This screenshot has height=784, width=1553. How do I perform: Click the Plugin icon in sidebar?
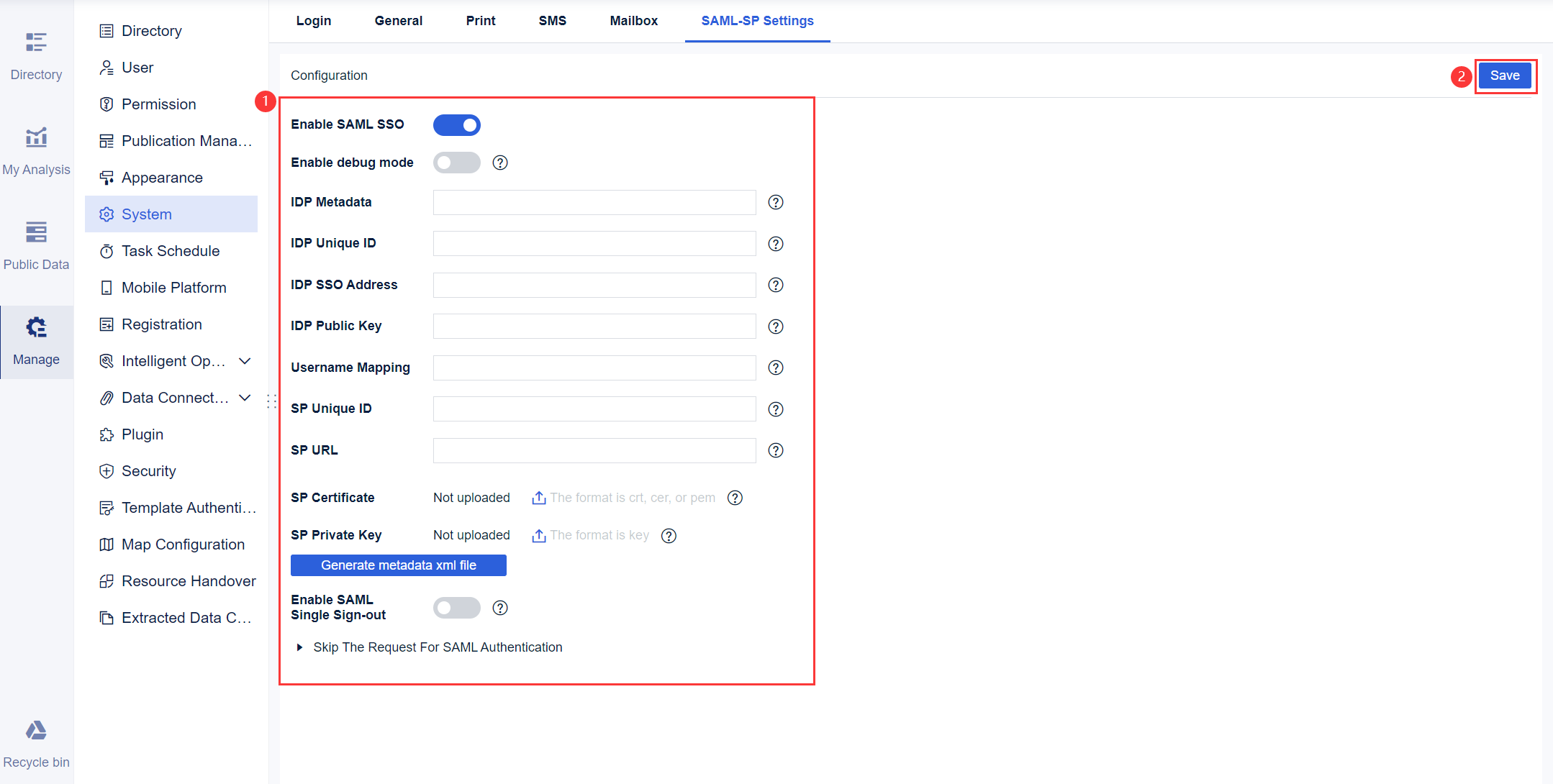pyautogui.click(x=107, y=434)
